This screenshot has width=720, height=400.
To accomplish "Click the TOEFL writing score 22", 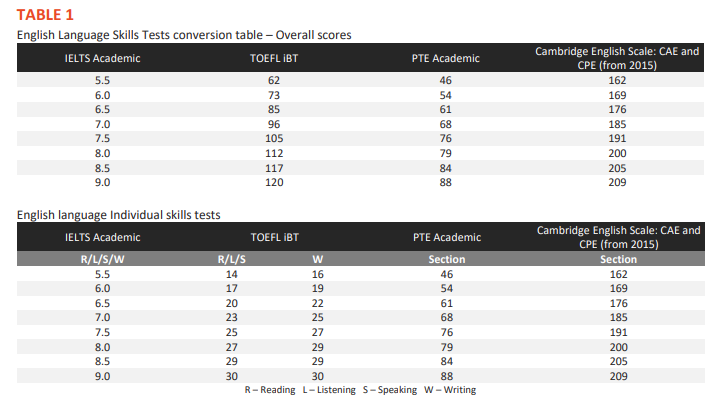I will pyautogui.click(x=318, y=304).
